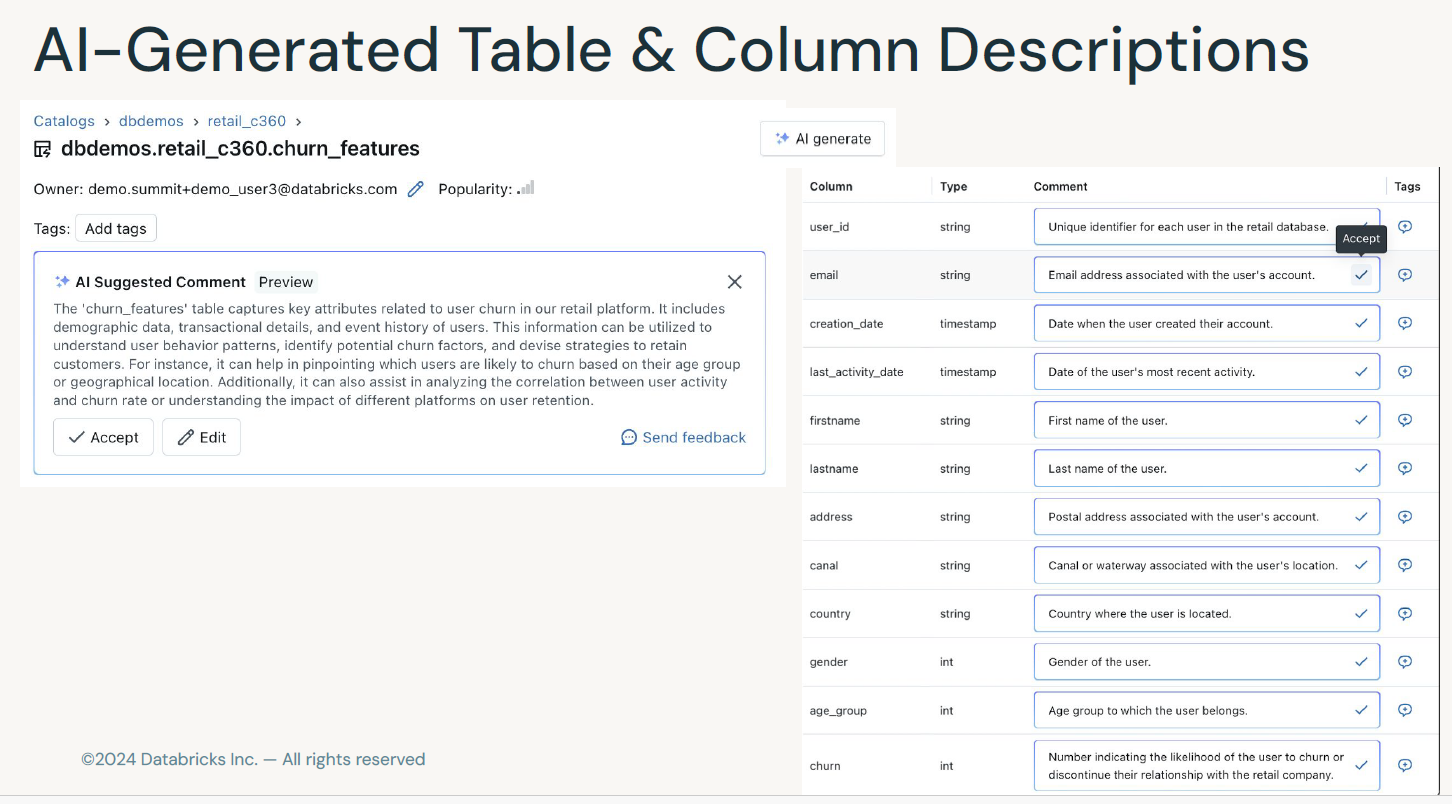Open the Send feedback link
This screenshot has width=1452, height=804.
coord(683,437)
